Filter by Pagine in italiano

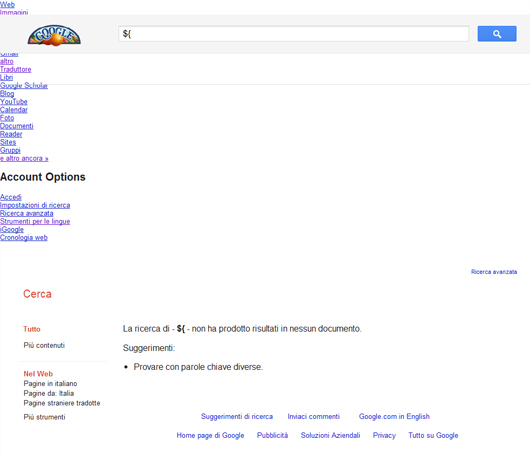pyautogui.click(x=50, y=384)
